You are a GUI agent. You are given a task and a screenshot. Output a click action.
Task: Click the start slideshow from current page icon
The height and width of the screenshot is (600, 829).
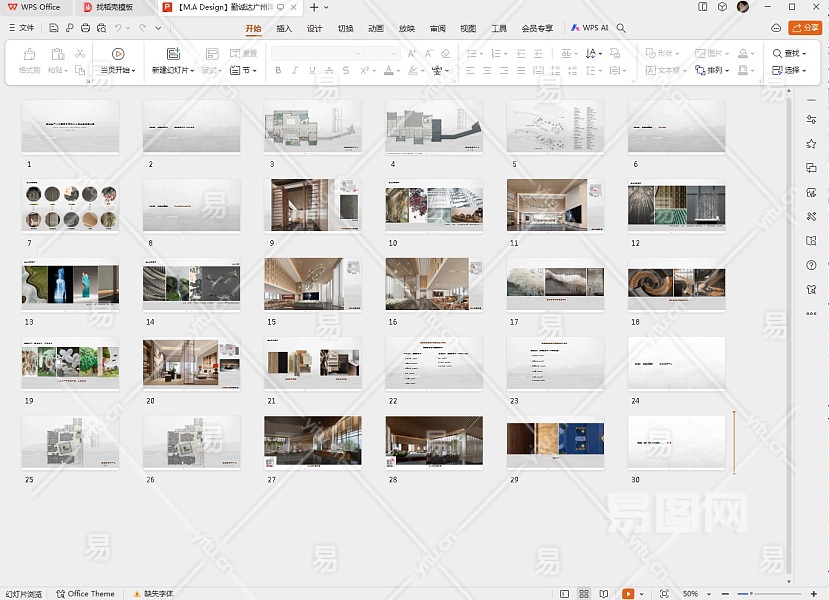pyautogui.click(x=118, y=54)
